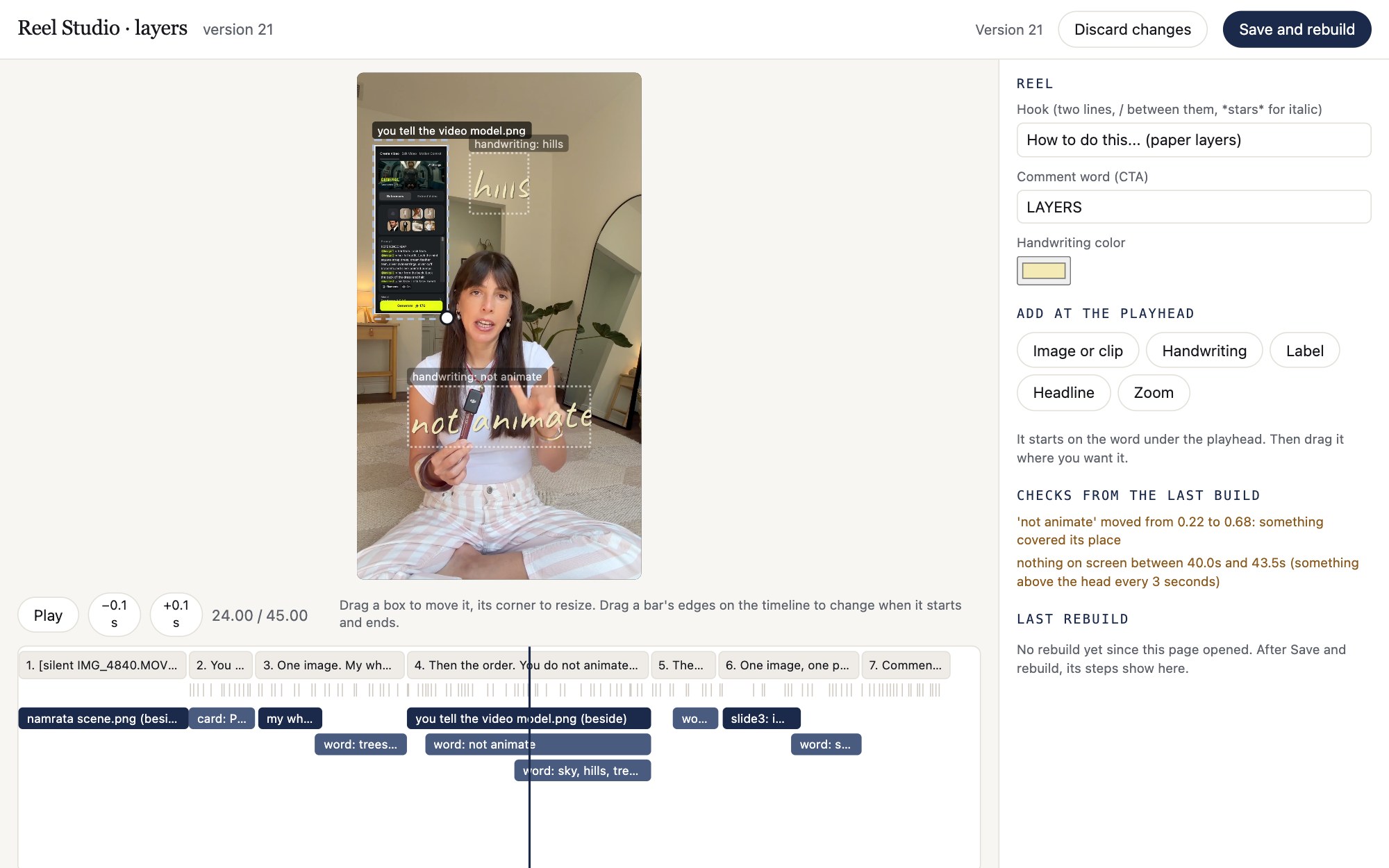
Task: Select the 'card: P...' timeline bar
Action: point(222,719)
